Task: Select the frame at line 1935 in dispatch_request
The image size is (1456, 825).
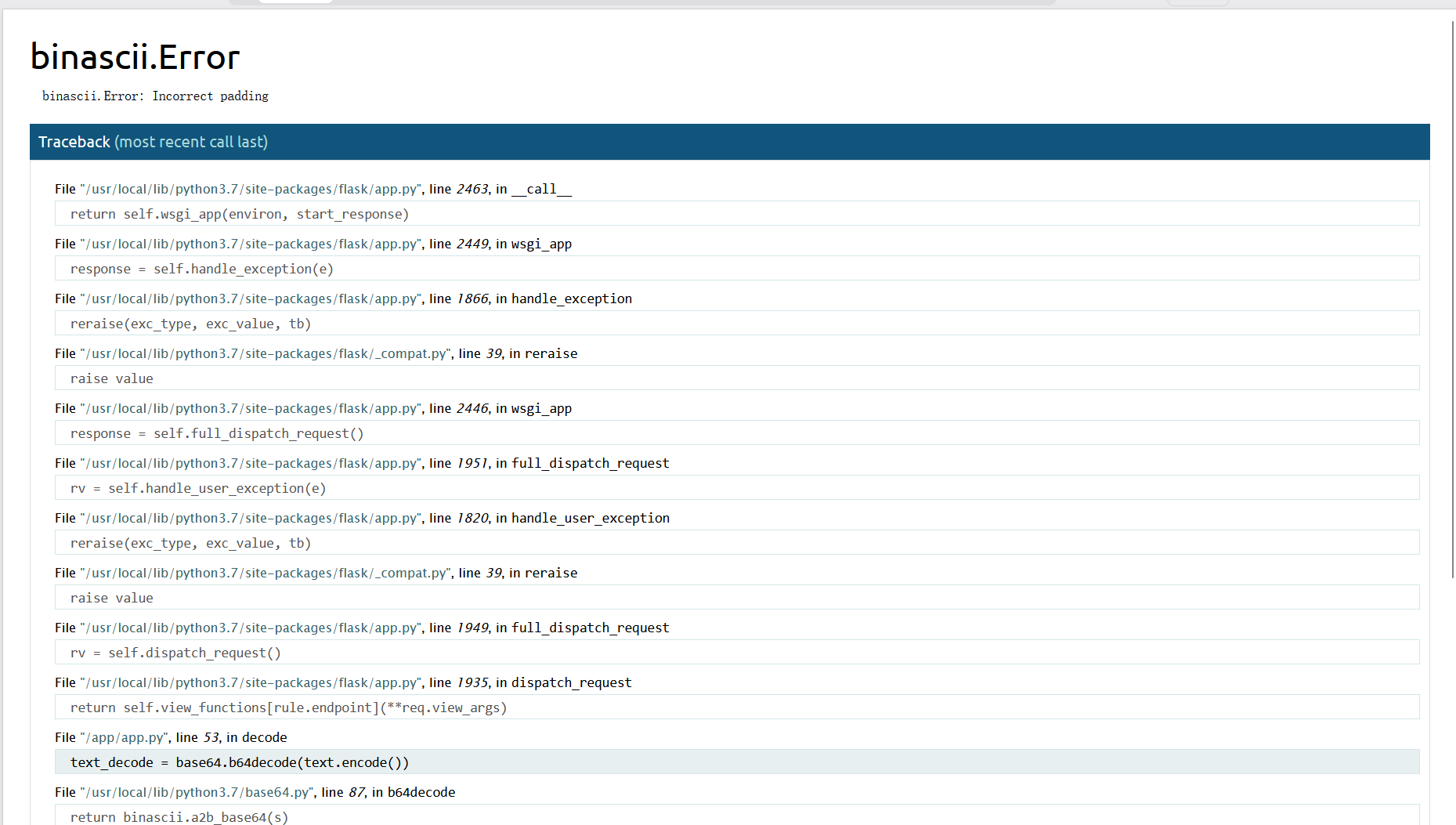Action: 342,682
